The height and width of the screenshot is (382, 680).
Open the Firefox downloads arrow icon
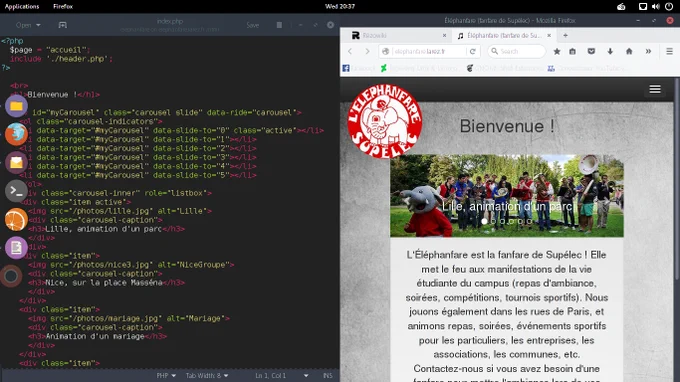click(610, 51)
